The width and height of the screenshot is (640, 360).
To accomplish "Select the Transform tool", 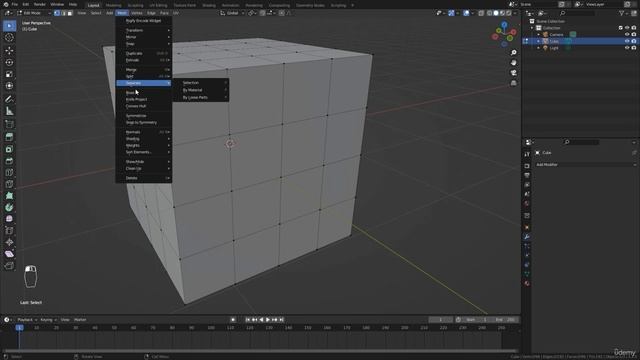I will point(9,86).
